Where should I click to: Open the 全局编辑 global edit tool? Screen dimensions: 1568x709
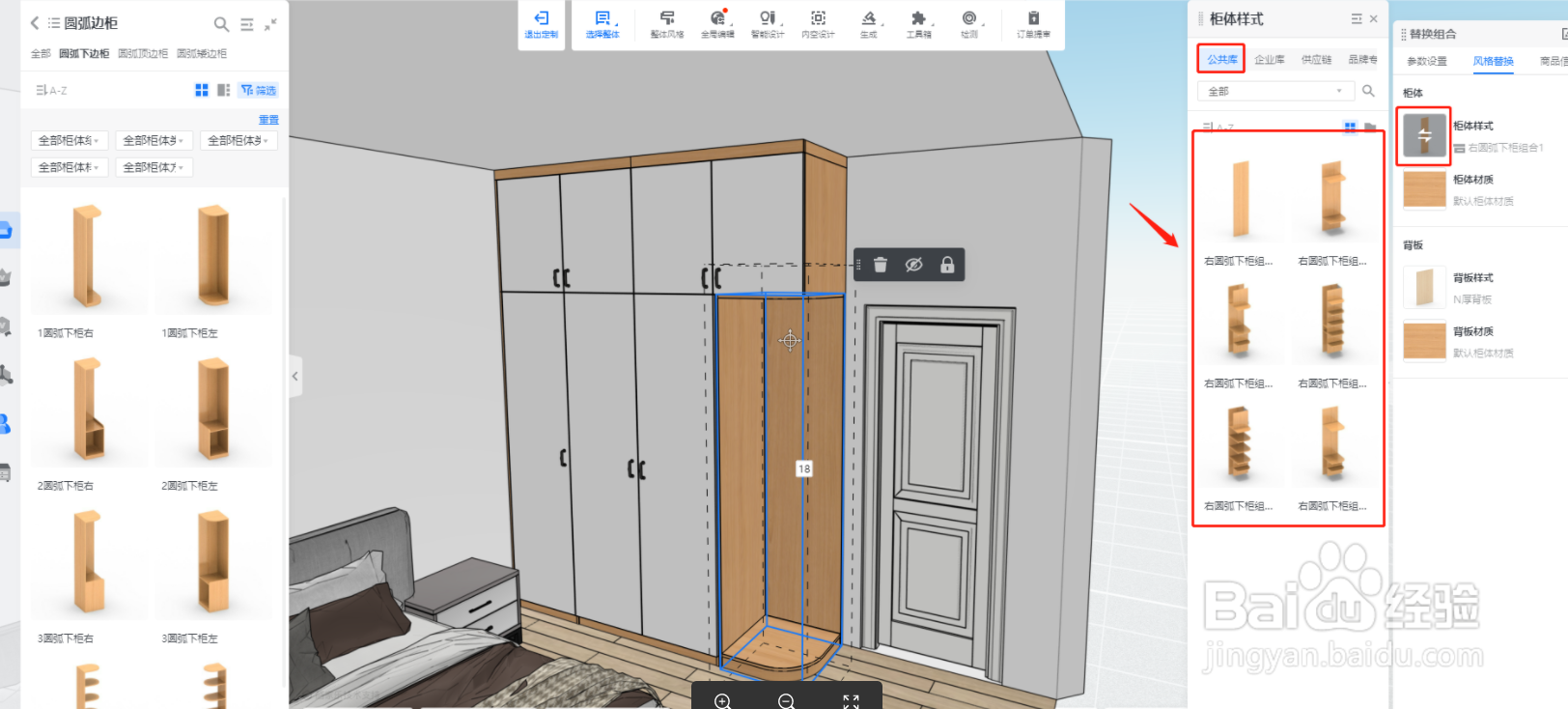(x=717, y=24)
